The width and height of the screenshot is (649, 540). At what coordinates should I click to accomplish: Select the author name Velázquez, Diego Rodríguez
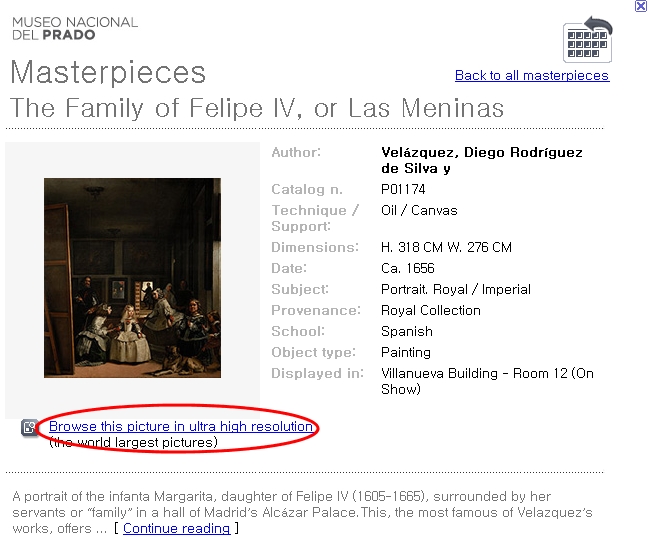(x=482, y=161)
